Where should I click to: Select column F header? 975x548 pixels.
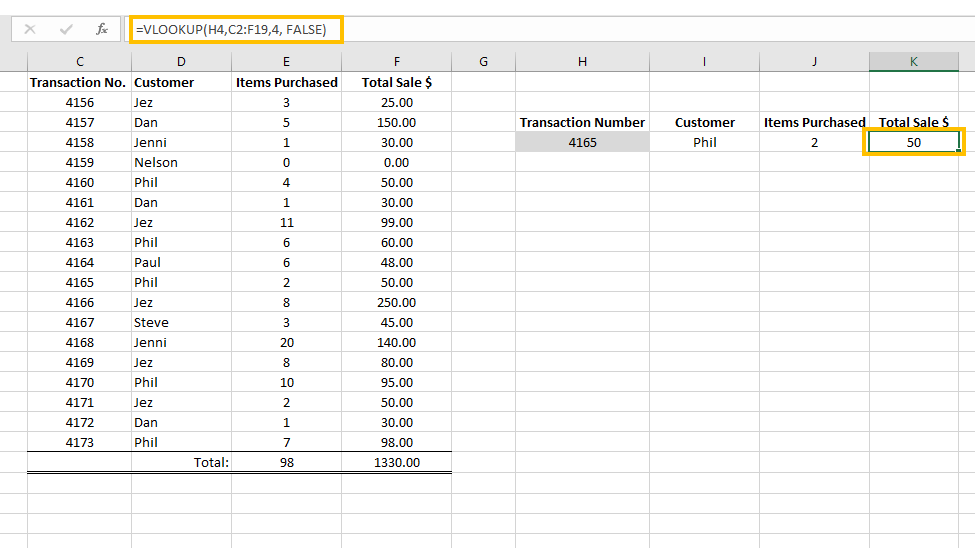[397, 62]
